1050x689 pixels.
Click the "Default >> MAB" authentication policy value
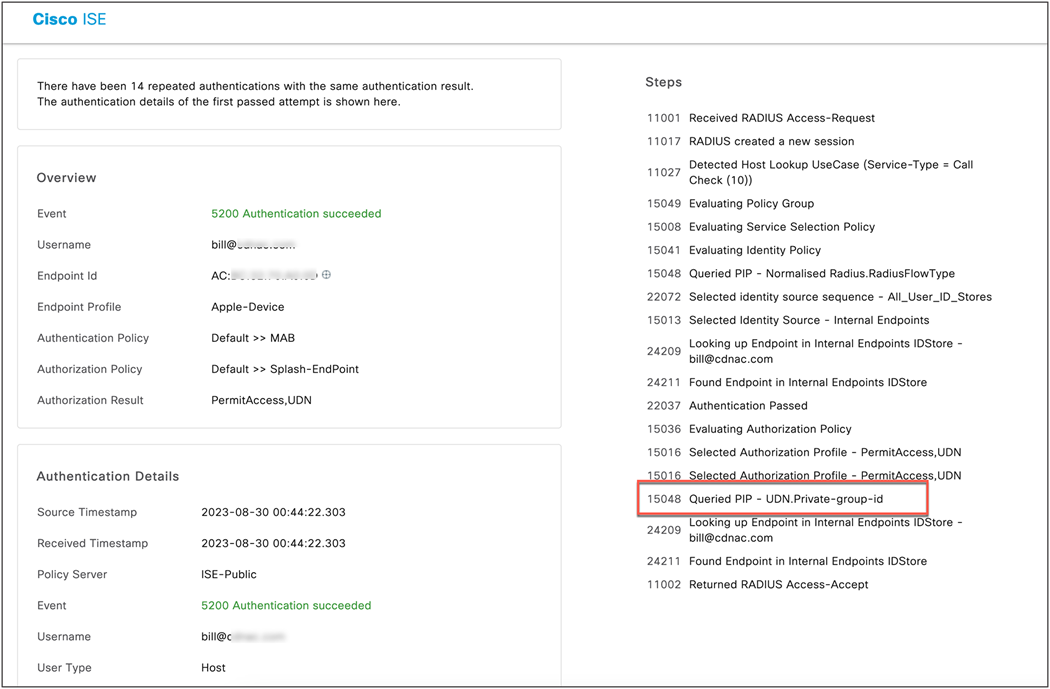pyautogui.click(x=253, y=338)
